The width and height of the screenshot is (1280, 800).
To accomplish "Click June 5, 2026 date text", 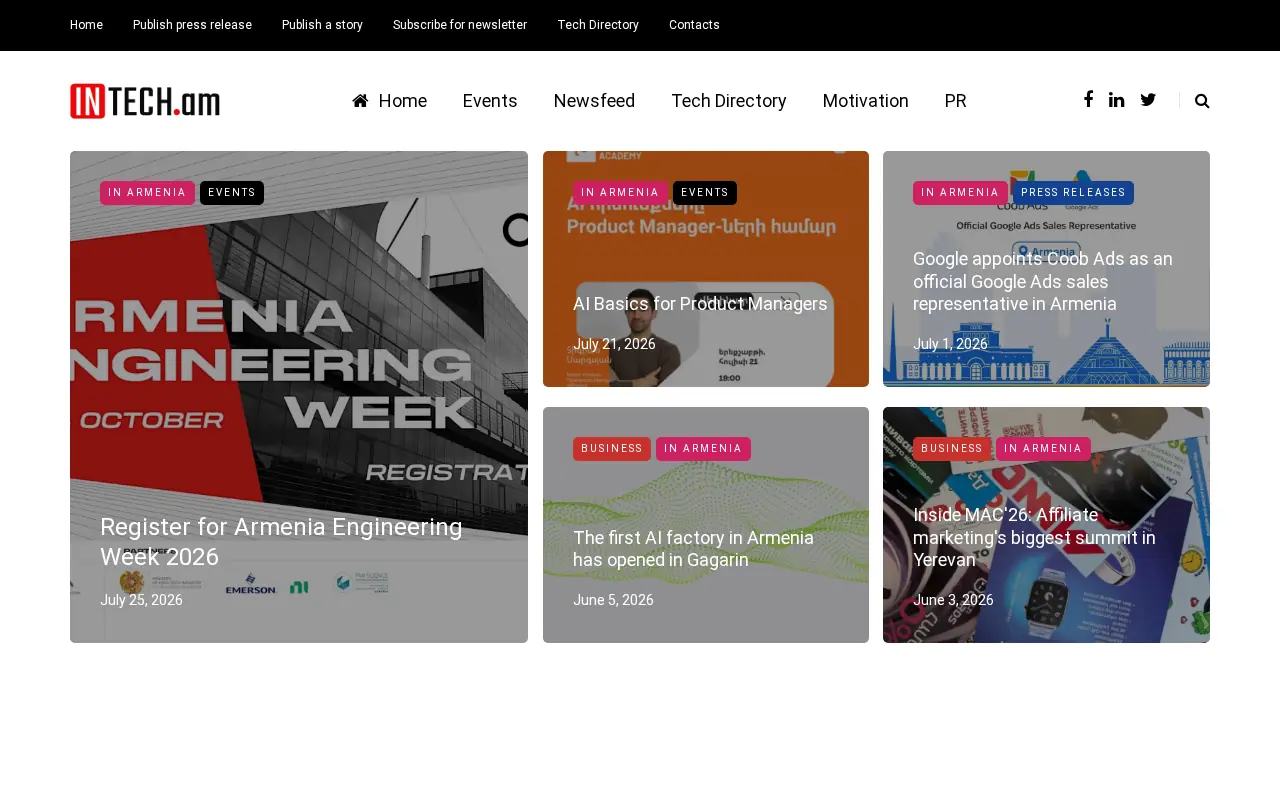I will click(x=613, y=600).
